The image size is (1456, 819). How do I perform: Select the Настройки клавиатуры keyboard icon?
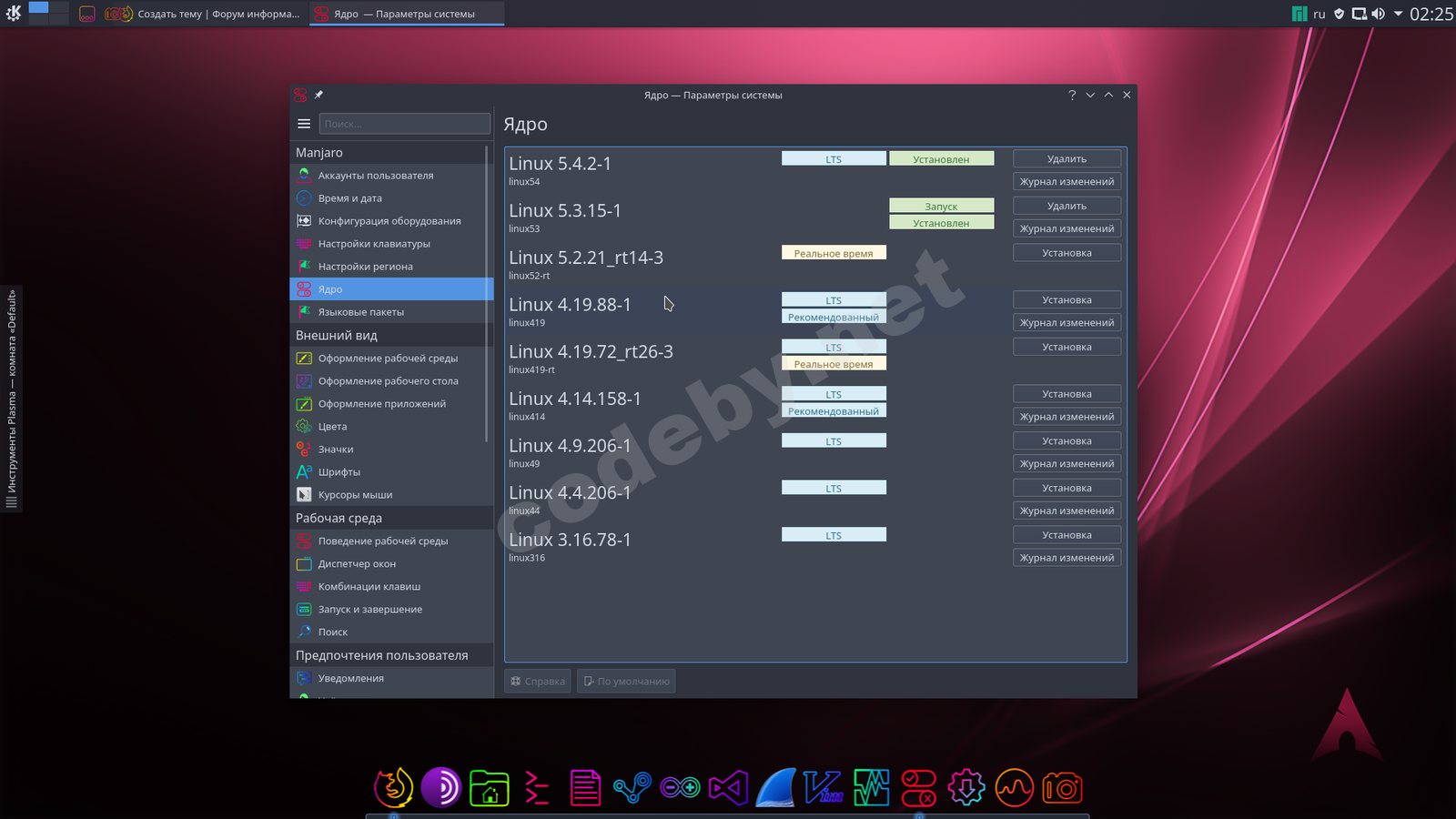304,243
